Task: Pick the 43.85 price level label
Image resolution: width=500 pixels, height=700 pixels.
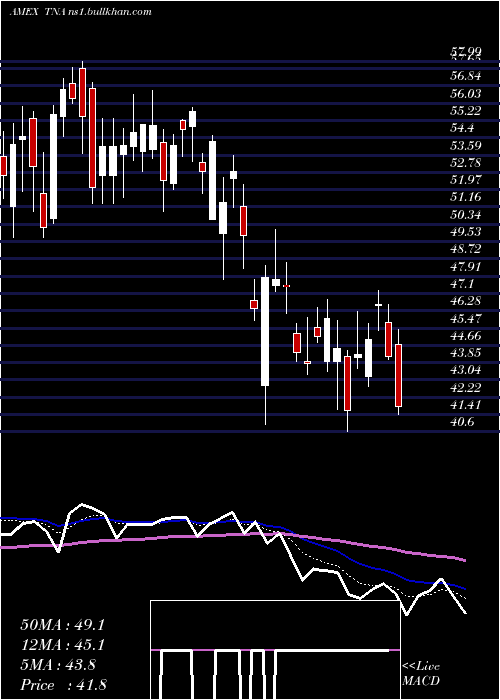Action: (x=466, y=353)
